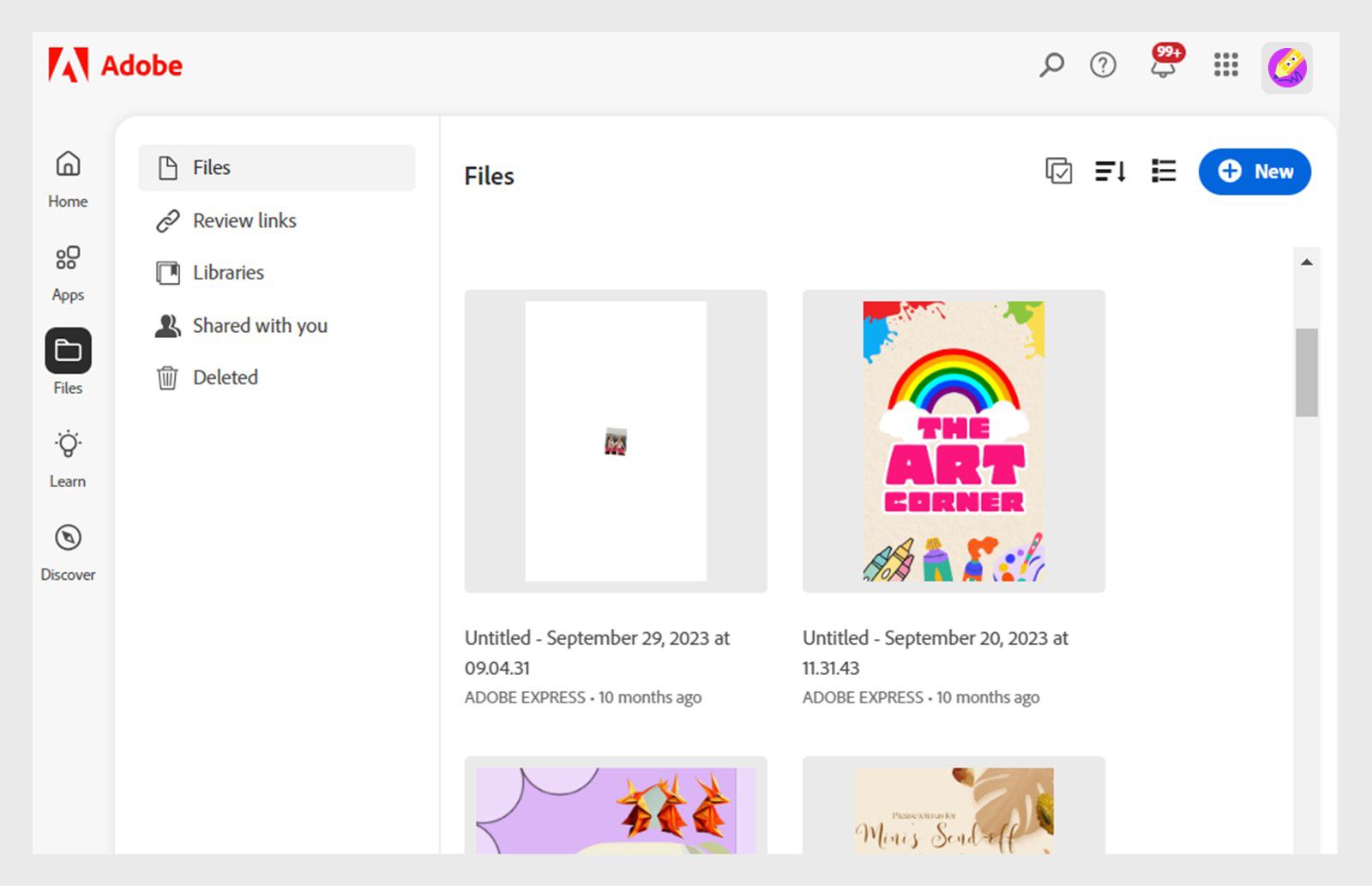Go to Home in the sidebar
This screenshot has width=1372, height=886.
coord(68,178)
